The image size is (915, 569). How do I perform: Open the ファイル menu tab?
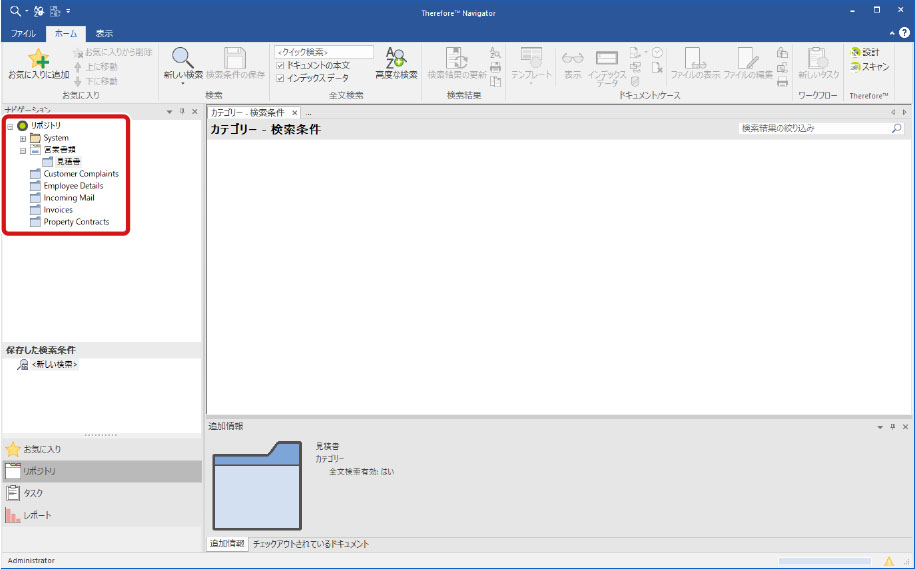pos(23,33)
